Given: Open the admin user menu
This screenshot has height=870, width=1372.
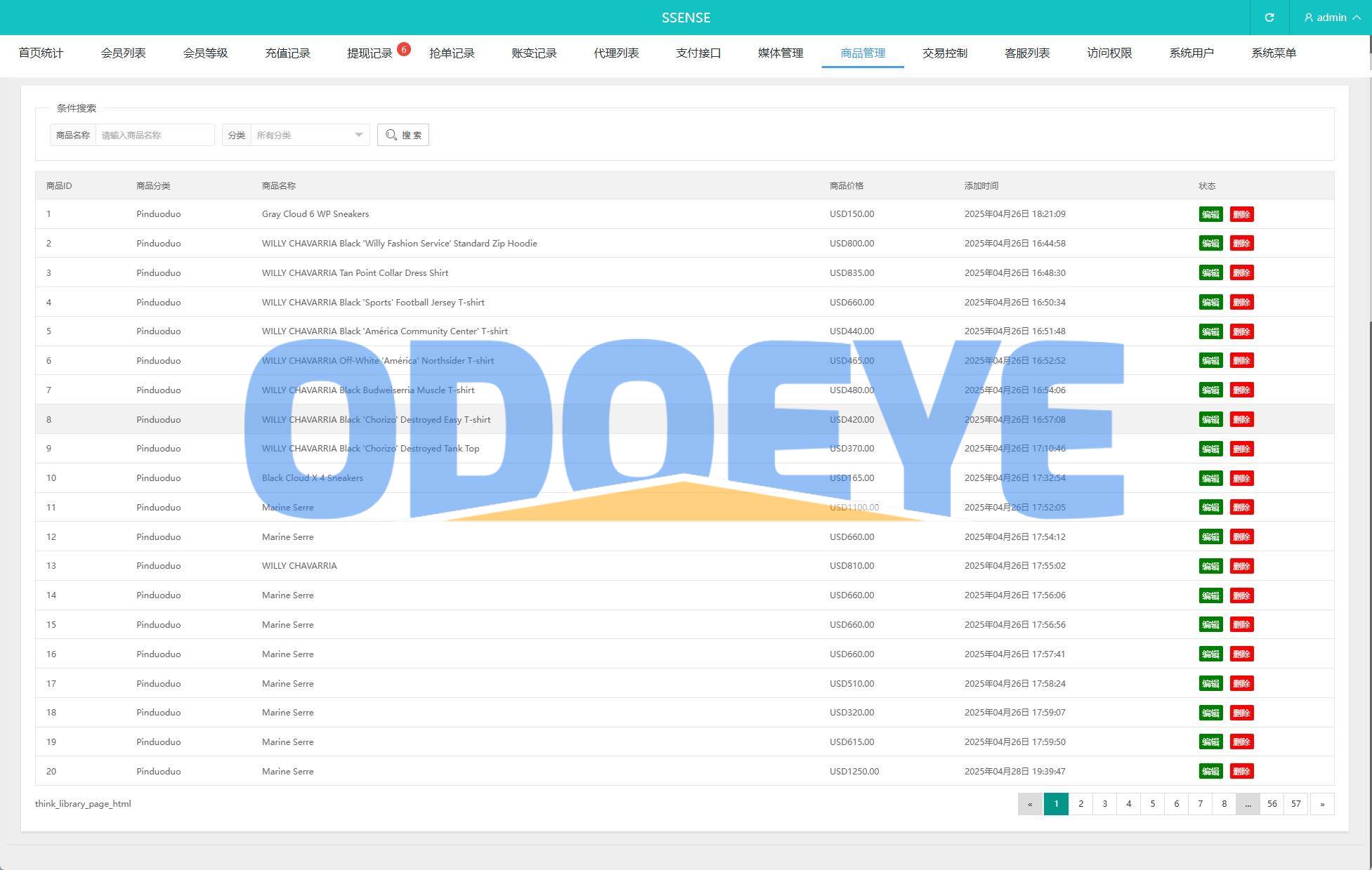Looking at the screenshot, I should point(1331,18).
